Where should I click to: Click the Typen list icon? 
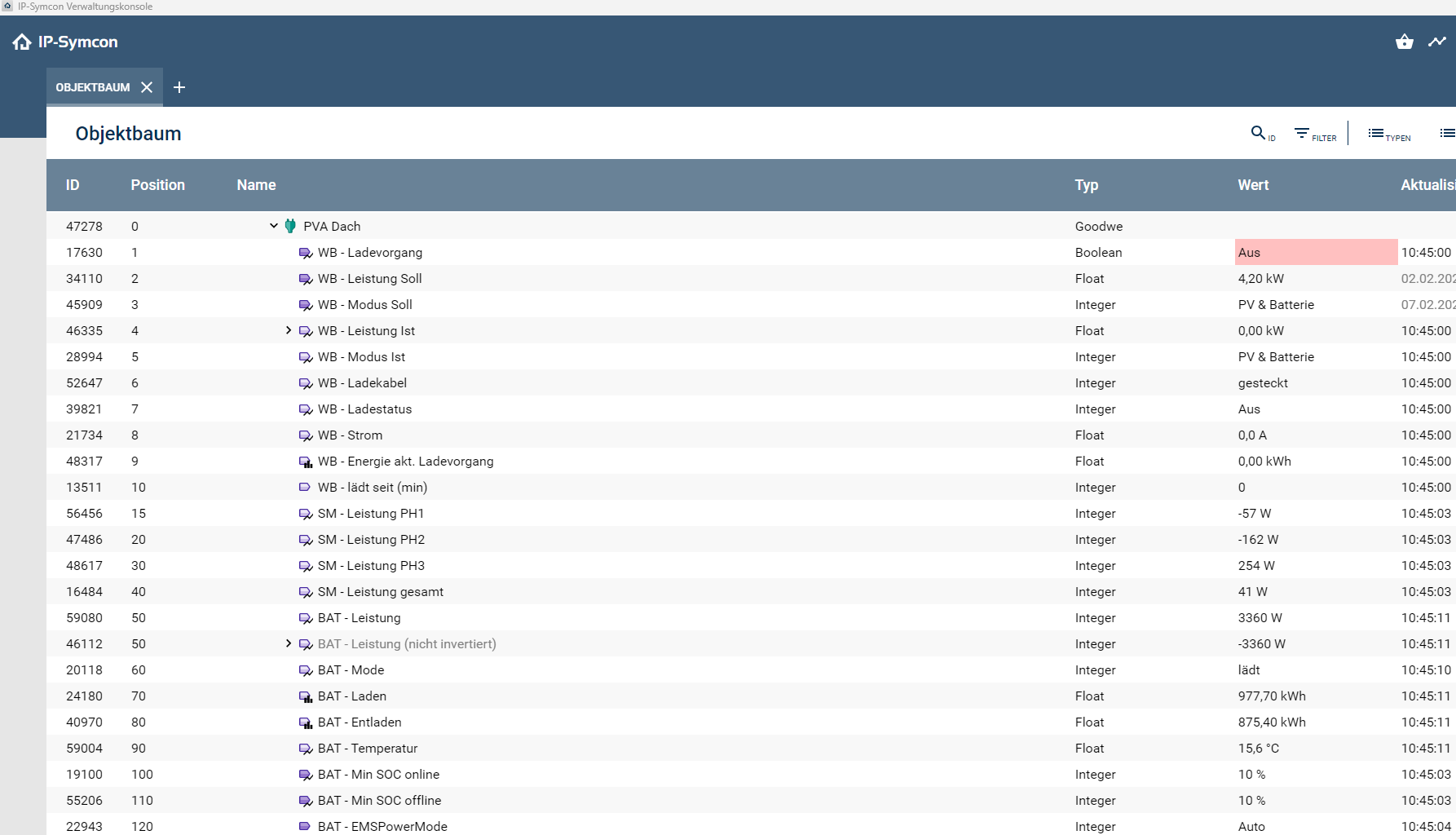click(x=1376, y=133)
